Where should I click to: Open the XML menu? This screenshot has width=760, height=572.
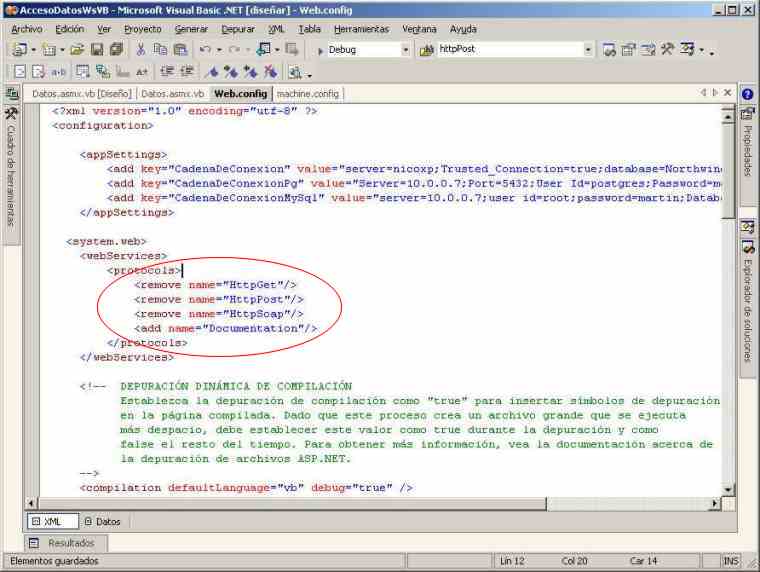[x=276, y=29]
